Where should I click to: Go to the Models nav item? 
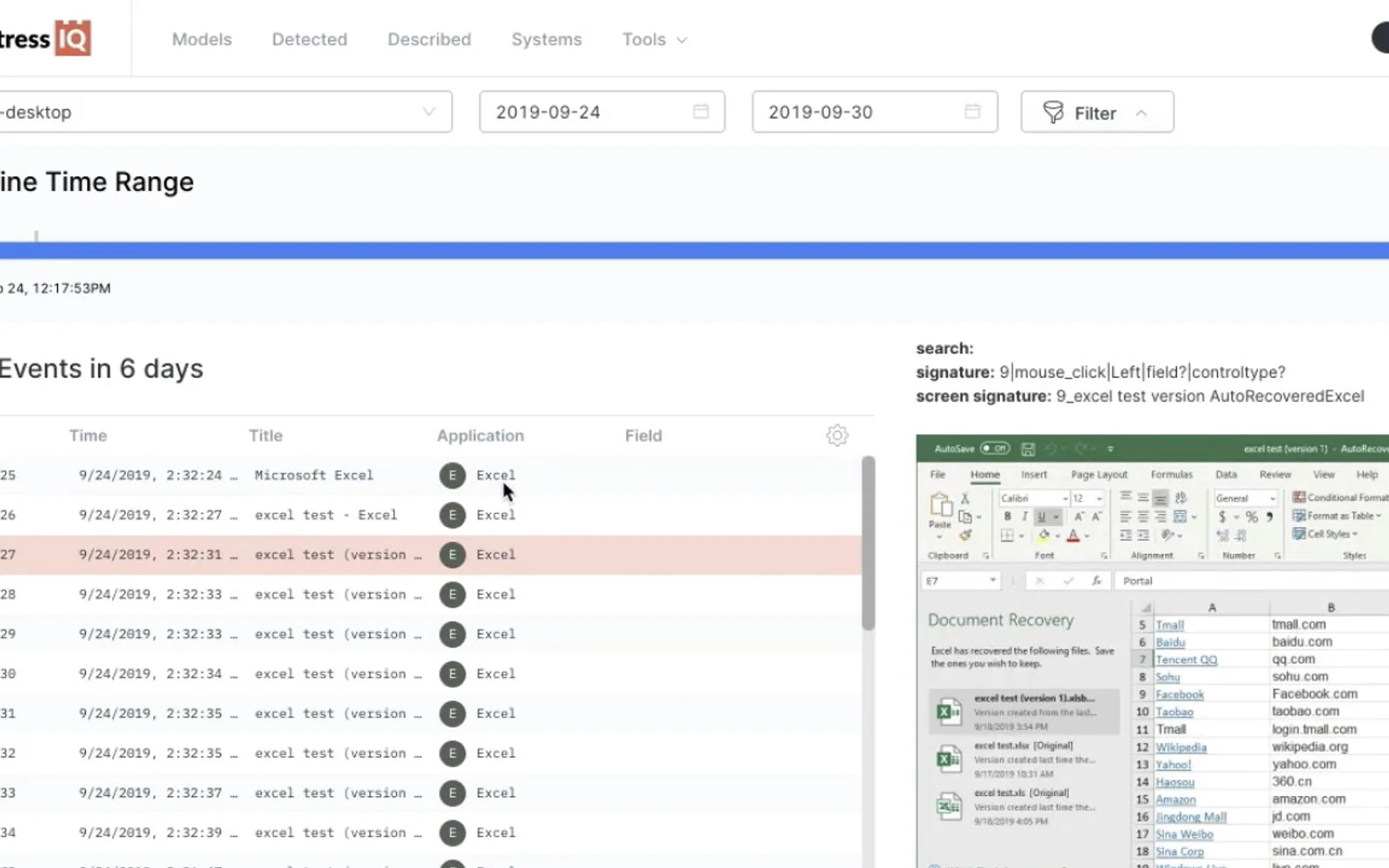point(201,39)
